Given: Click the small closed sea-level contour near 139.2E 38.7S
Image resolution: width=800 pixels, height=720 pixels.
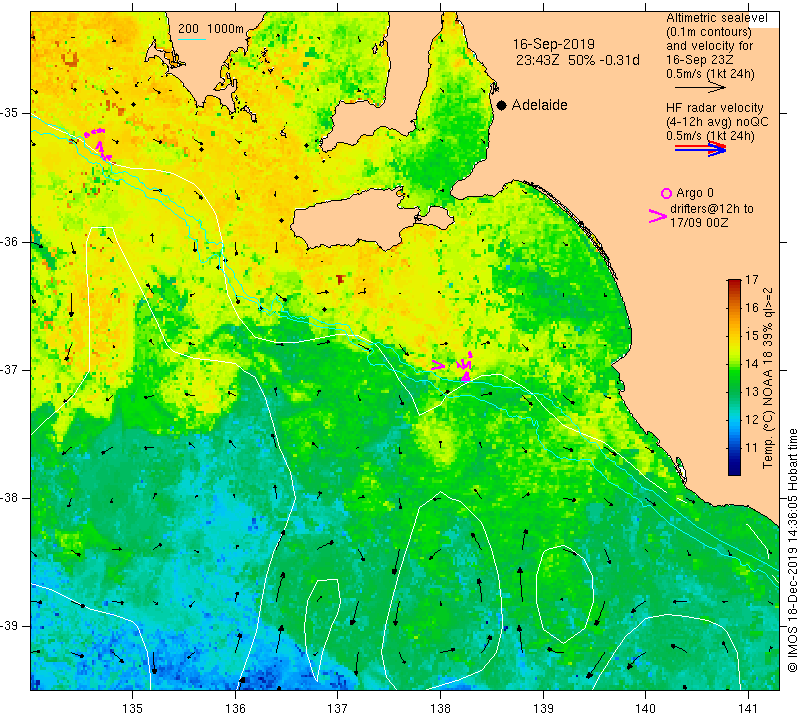Looking at the screenshot, I should point(565,594).
